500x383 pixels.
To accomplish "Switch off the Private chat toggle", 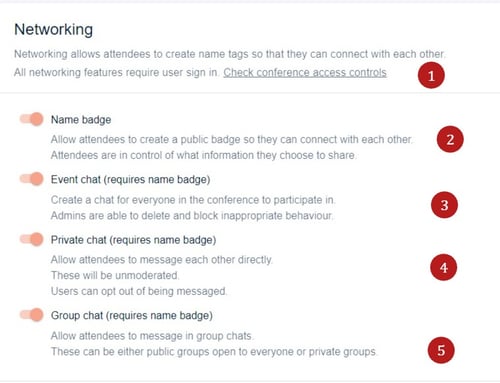I will 32,239.
